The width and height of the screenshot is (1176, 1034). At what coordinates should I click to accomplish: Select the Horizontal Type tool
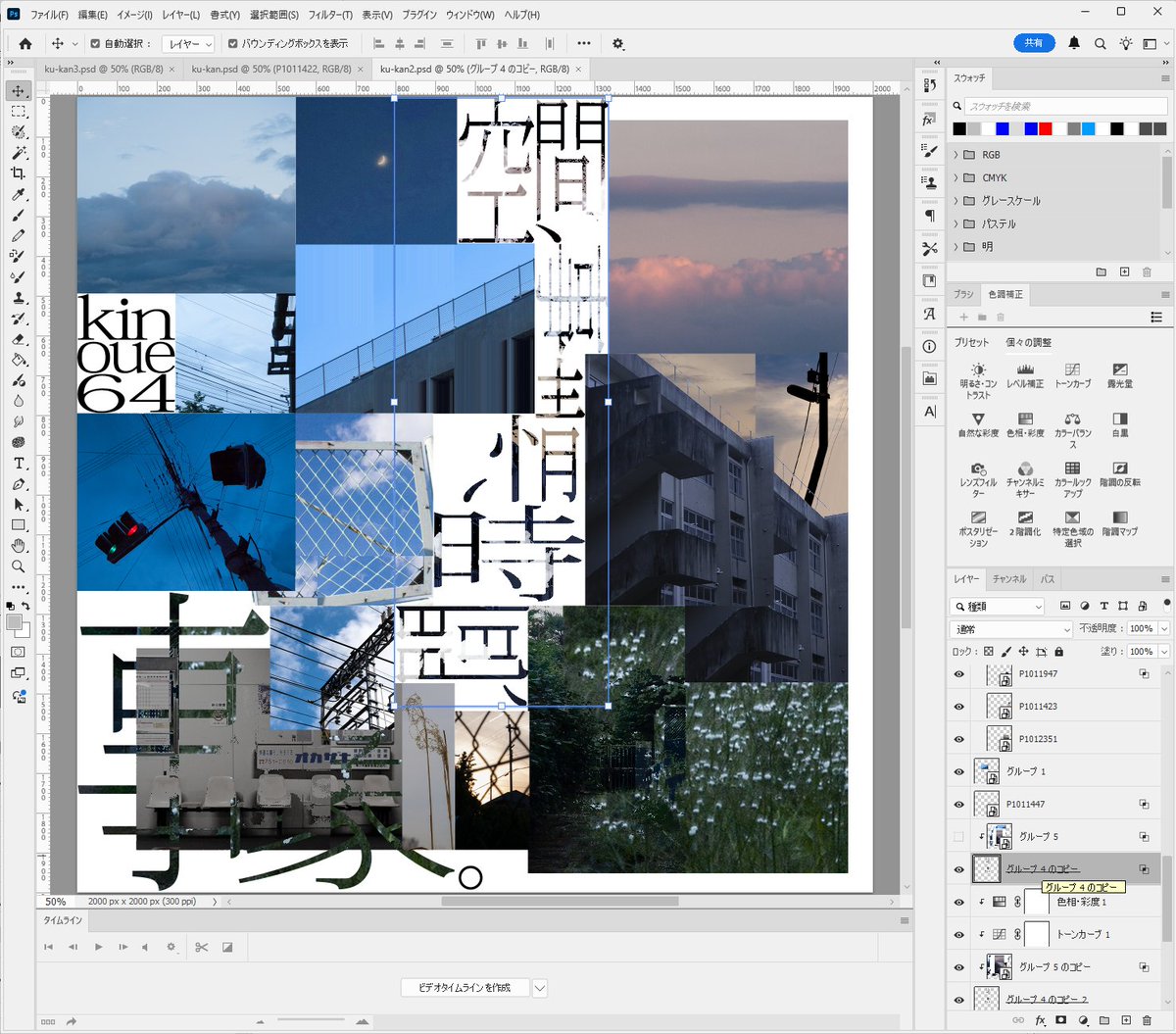click(x=18, y=463)
